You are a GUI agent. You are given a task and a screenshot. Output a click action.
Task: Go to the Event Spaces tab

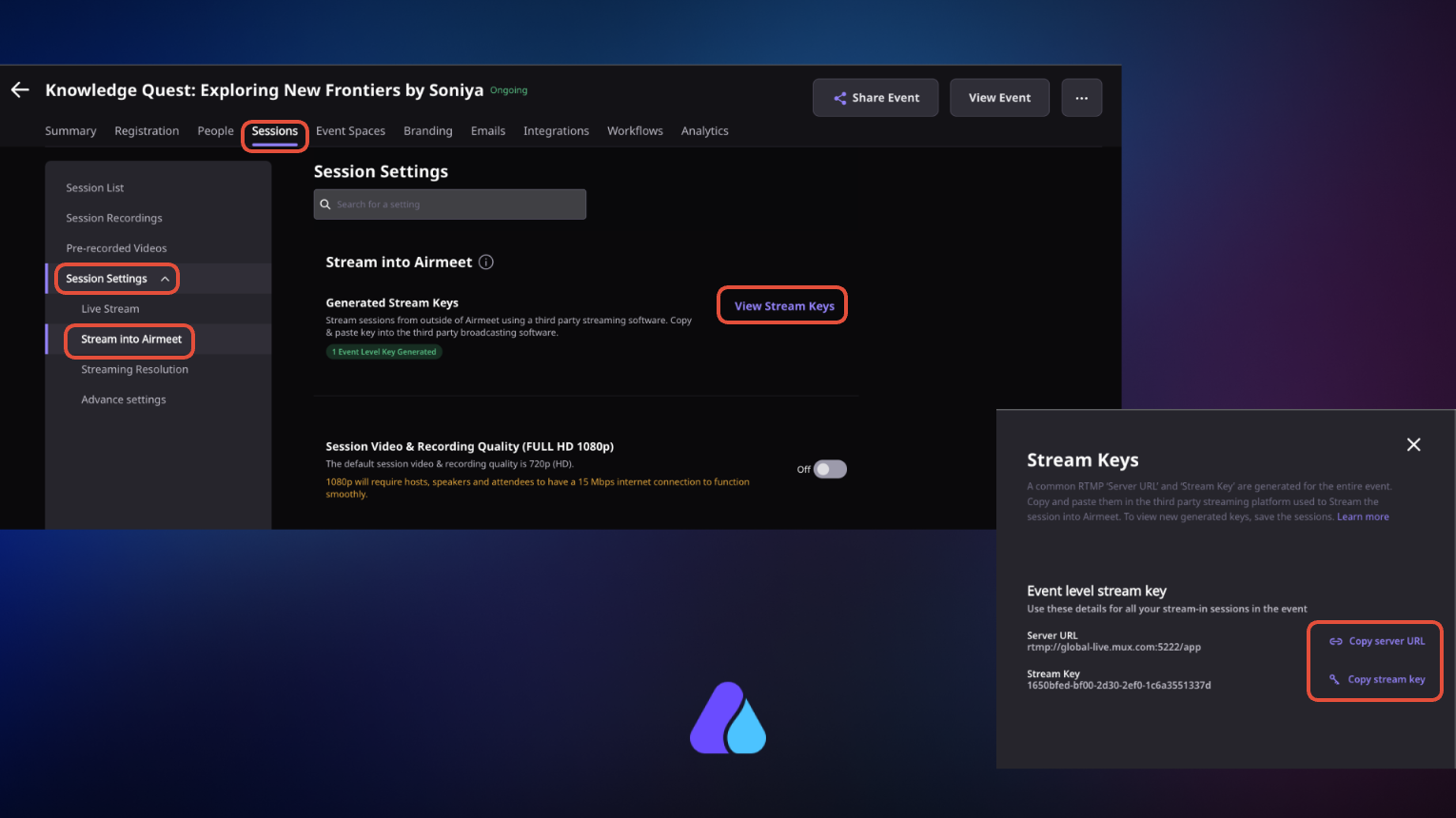350,131
